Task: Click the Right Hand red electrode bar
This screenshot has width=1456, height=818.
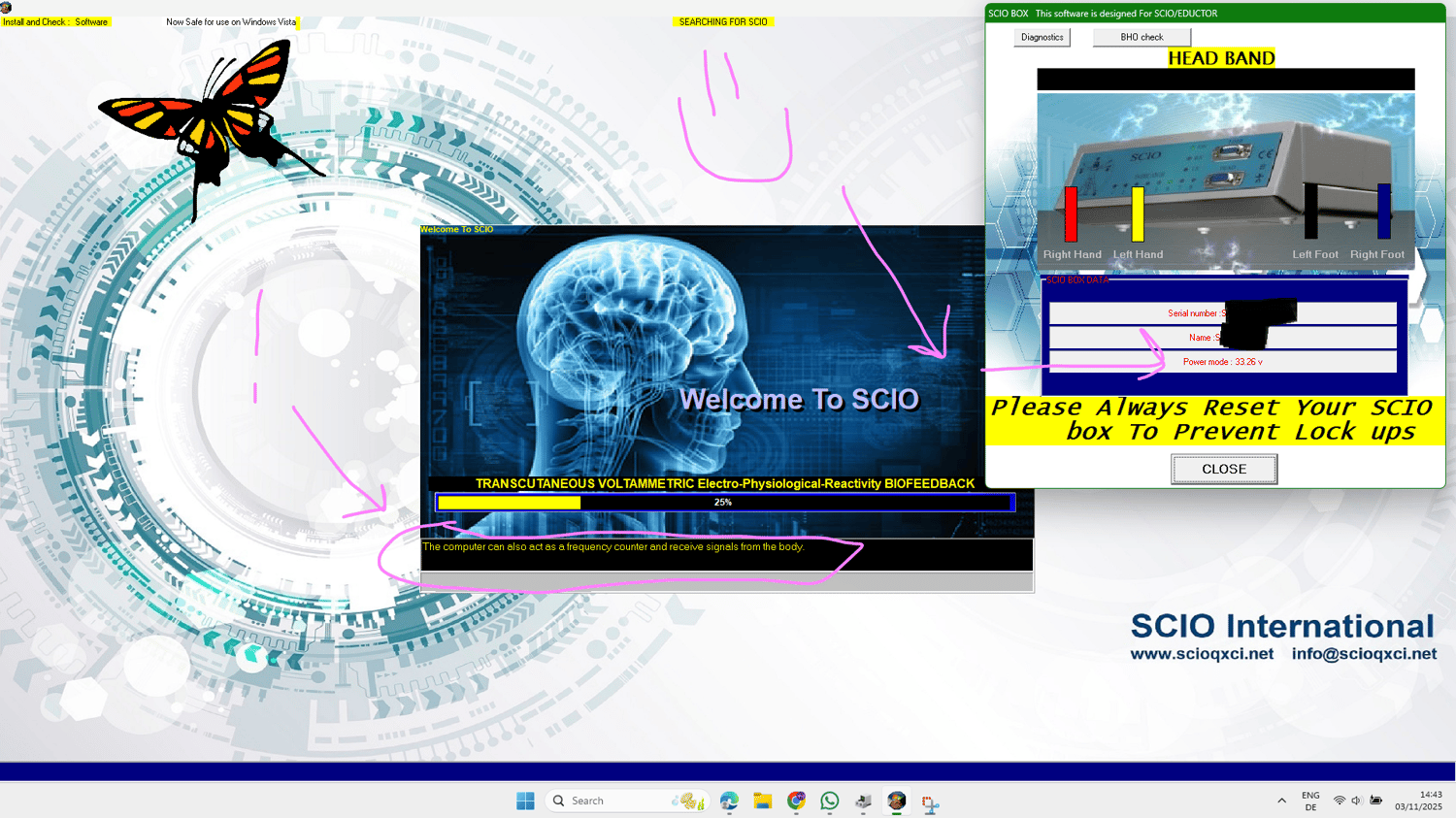Action: [1071, 214]
